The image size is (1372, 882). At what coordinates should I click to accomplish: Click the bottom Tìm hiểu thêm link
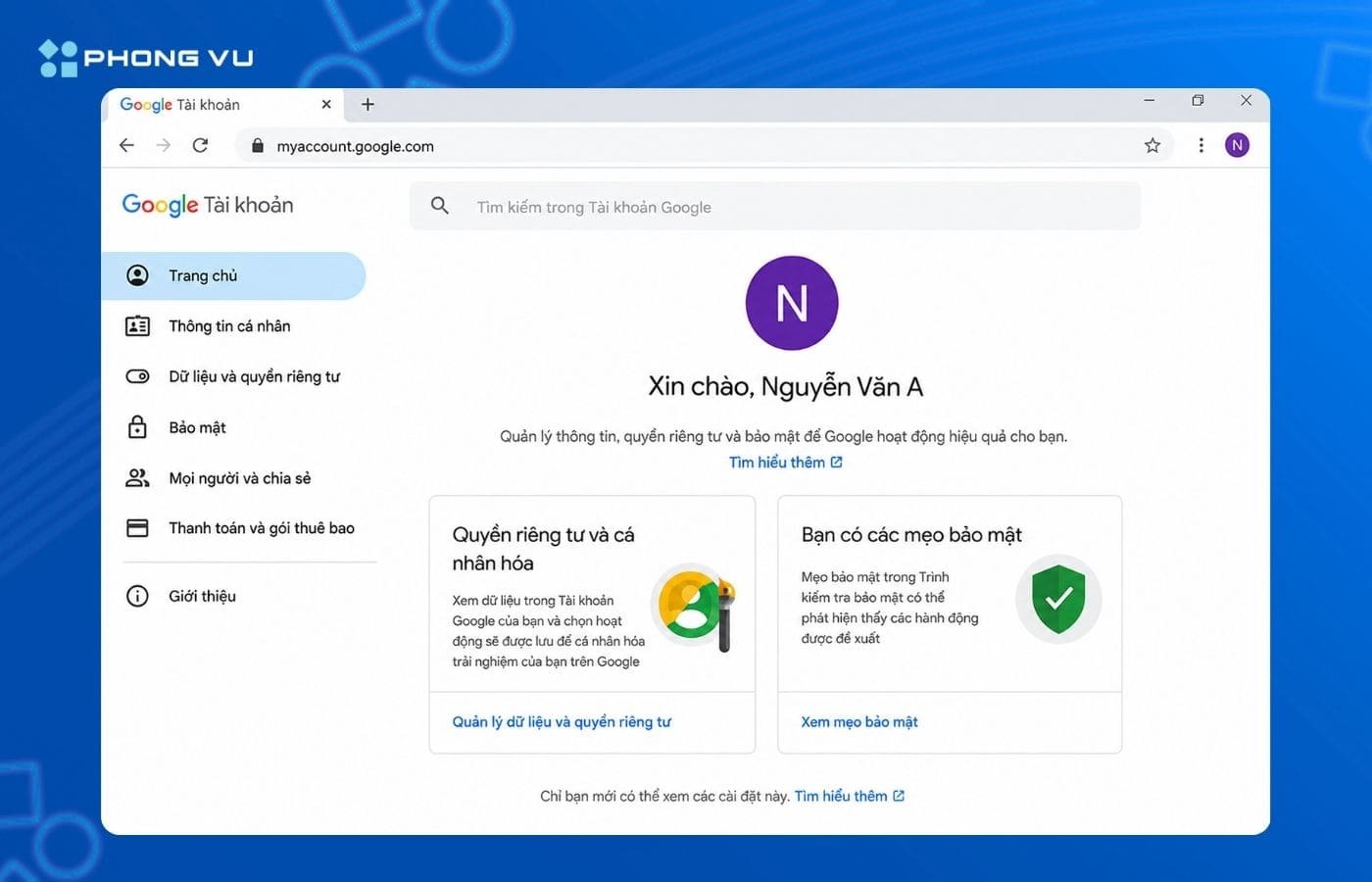(850, 796)
